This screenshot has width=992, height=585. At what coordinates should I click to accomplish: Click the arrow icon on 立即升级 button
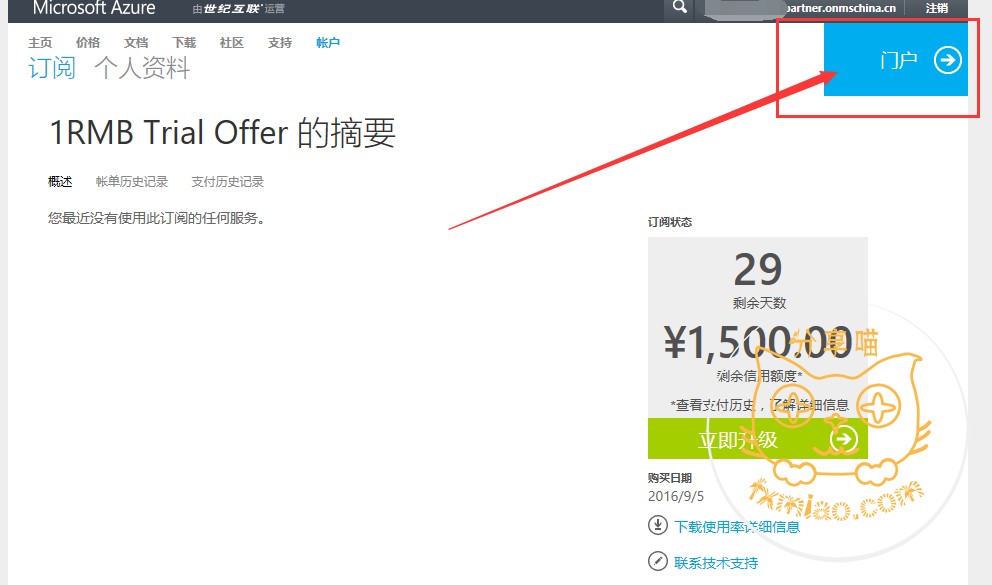[x=844, y=439]
